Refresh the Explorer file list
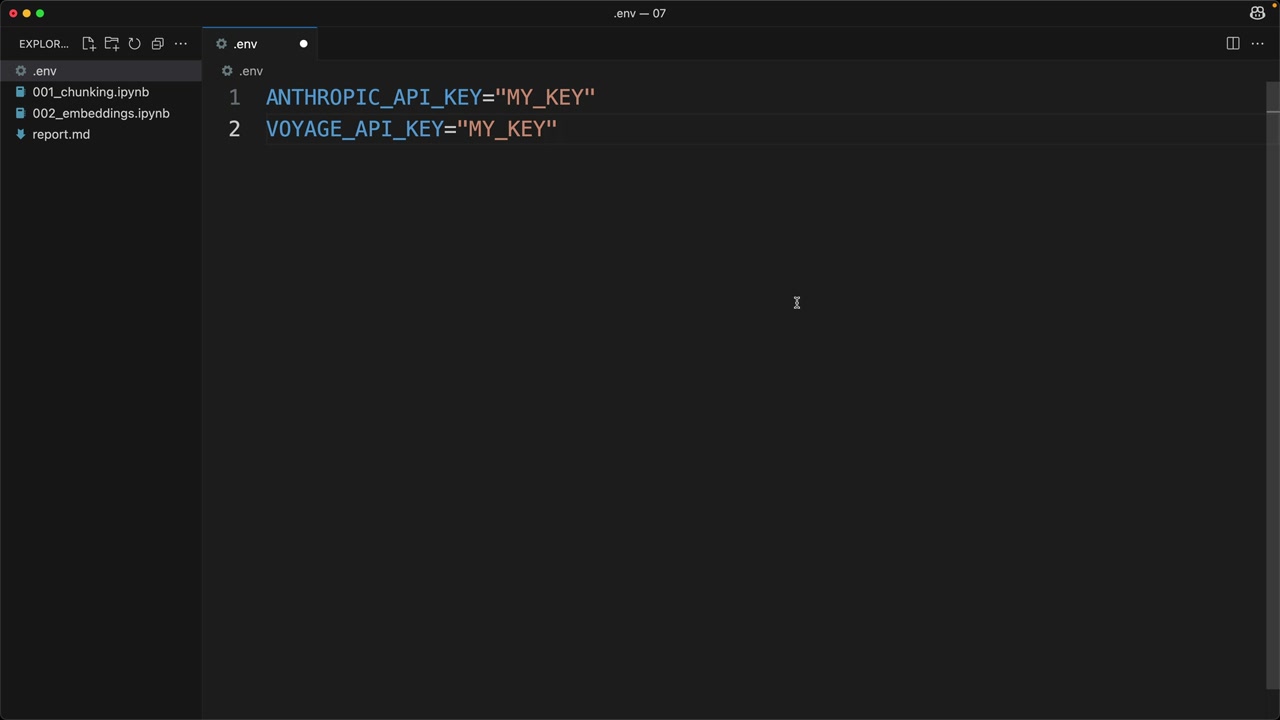Screen dimensions: 1280x720 [135, 44]
